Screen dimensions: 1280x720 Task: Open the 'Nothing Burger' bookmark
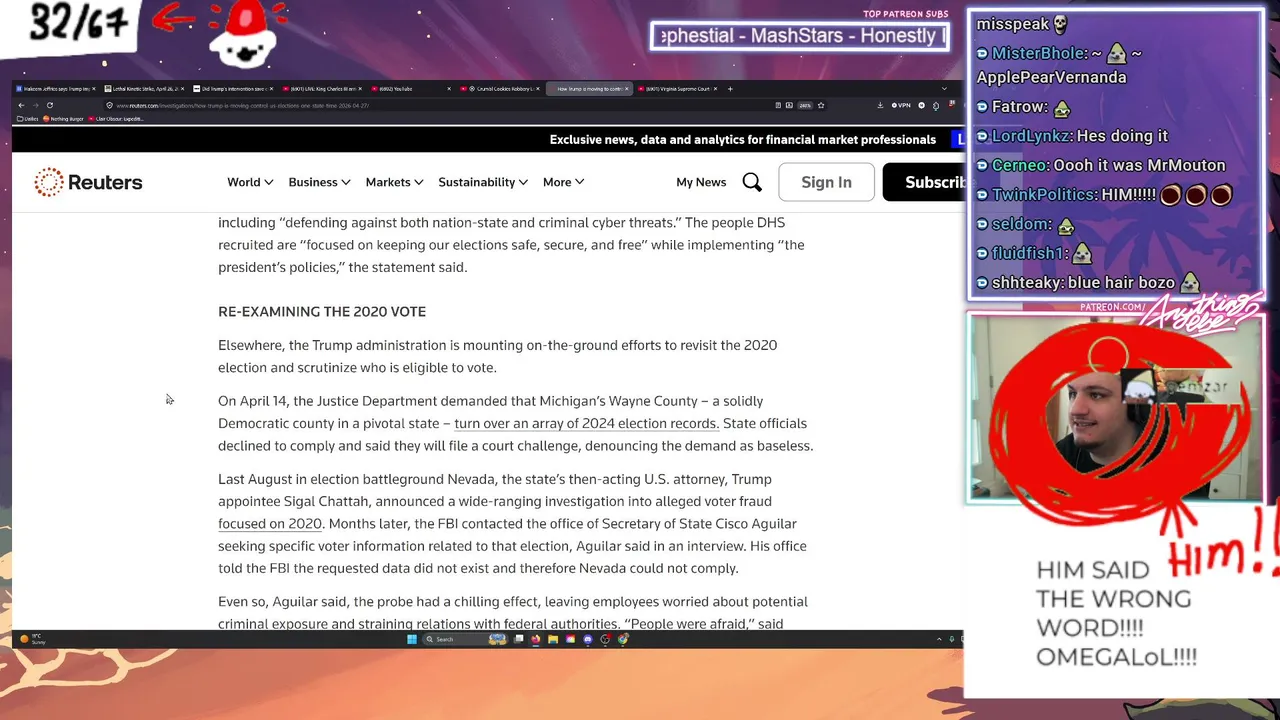(64, 119)
